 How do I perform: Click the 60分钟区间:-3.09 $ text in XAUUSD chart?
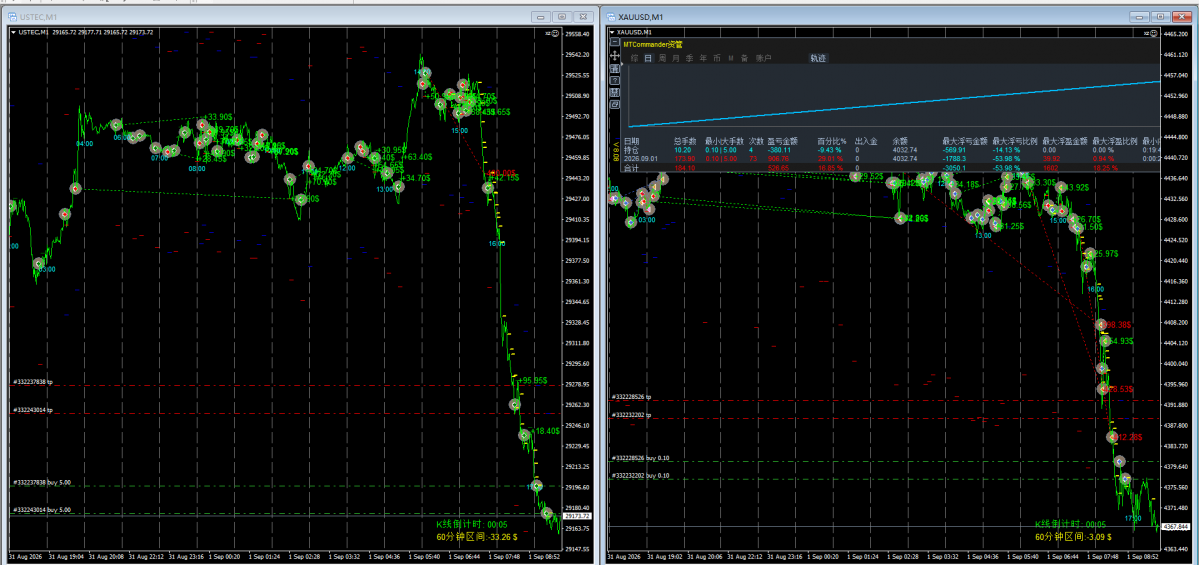tap(1073, 537)
